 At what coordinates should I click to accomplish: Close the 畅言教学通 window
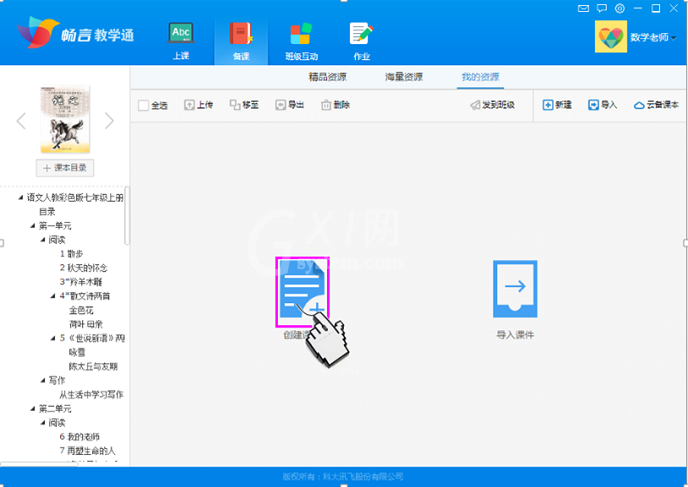pyautogui.click(x=674, y=8)
